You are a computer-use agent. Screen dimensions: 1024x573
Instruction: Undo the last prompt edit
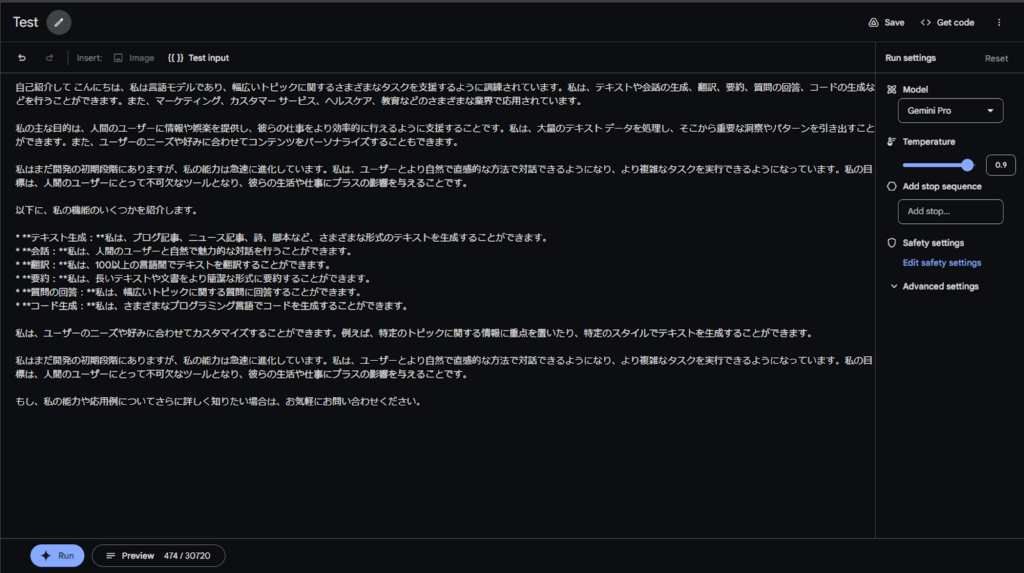[22, 58]
